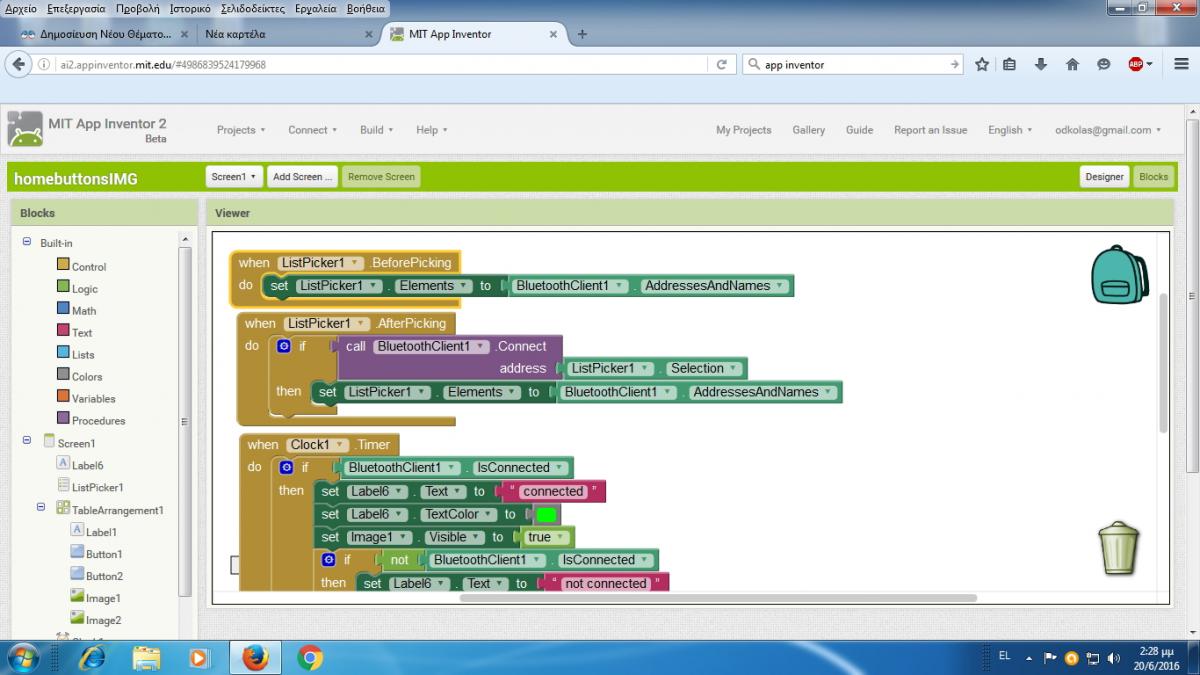The height and width of the screenshot is (675, 1200).
Task: Click the Add Screen button
Action: 302,177
